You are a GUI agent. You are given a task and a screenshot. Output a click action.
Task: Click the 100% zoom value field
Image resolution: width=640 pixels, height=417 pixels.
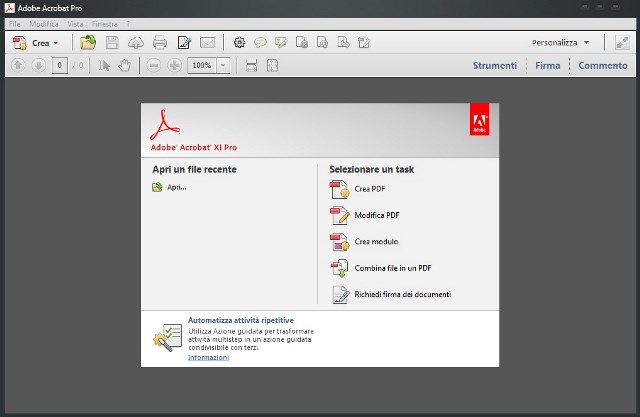[x=202, y=65]
